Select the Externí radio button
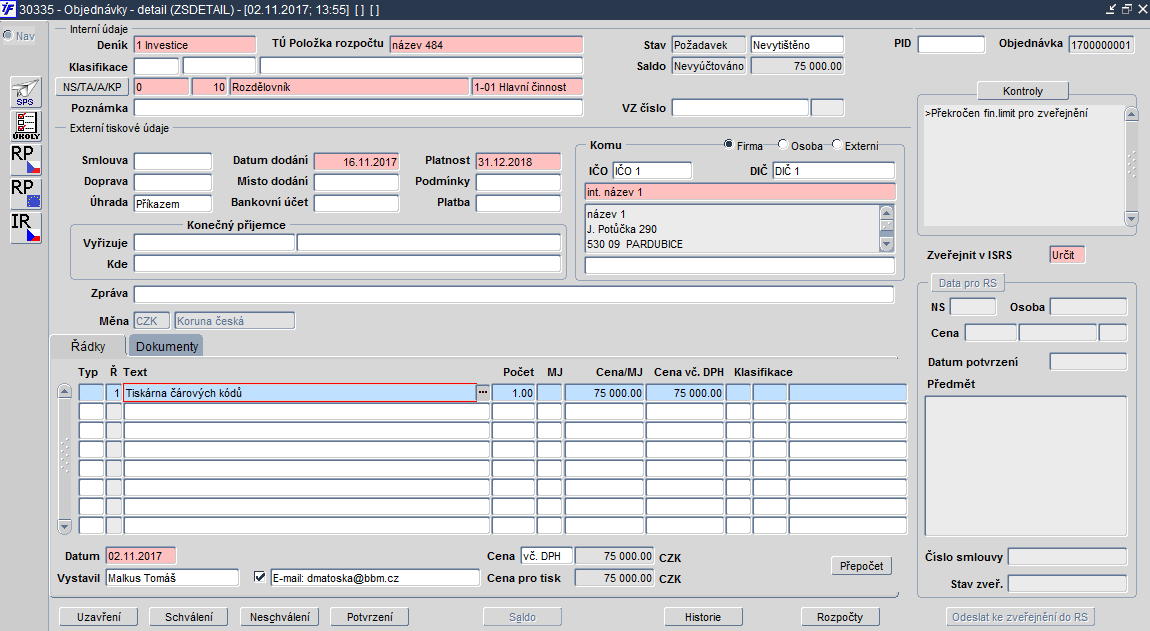Viewport: 1150px width, 631px height. pos(837,146)
